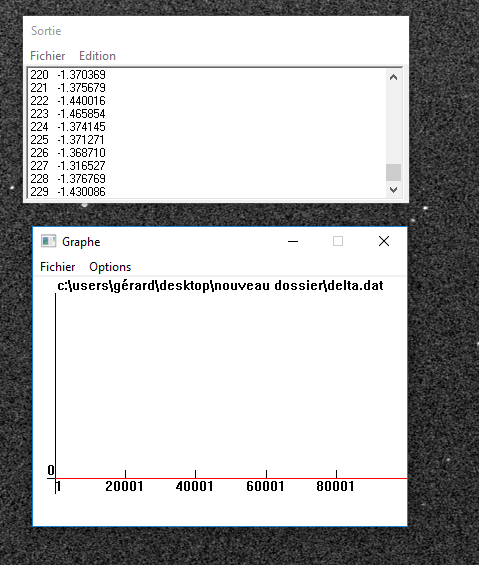The width and height of the screenshot is (479, 565).
Task: Click scroll up arrow in Sortie window
Action: [x=394, y=77]
